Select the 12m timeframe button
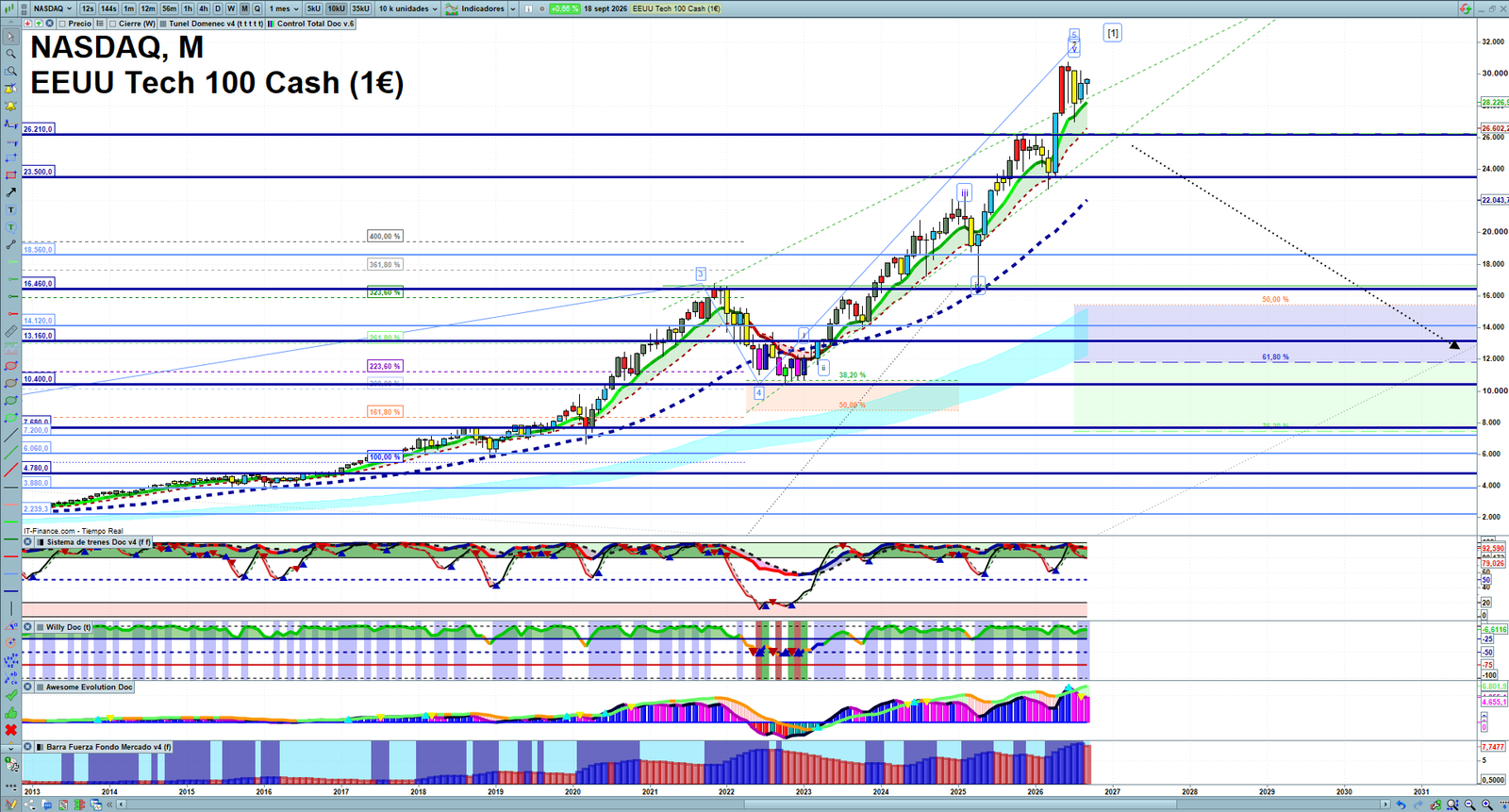Screen dimensions: 1509x812 click(148, 8)
